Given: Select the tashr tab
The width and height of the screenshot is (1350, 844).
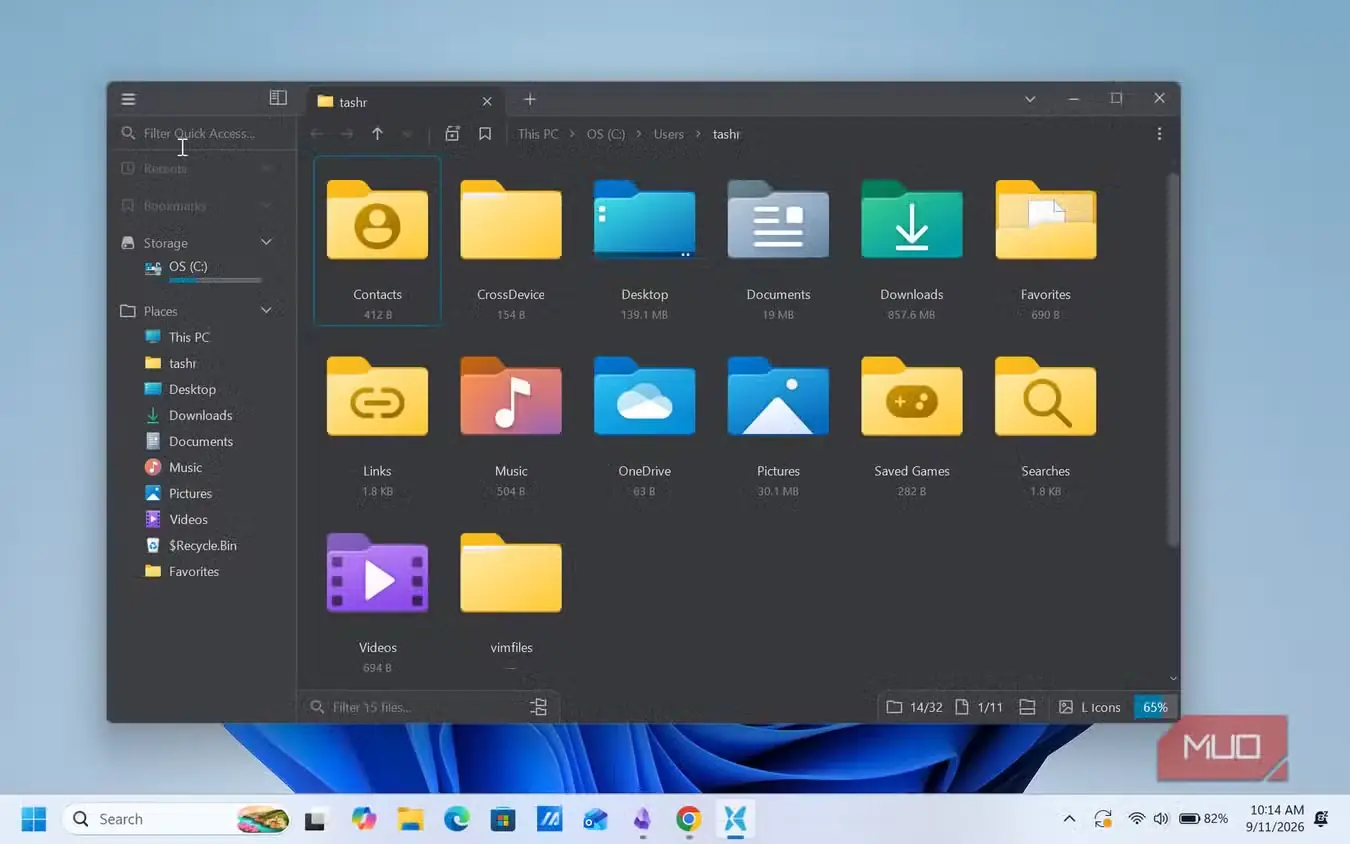Looking at the screenshot, I should click(x=405, y=101).
